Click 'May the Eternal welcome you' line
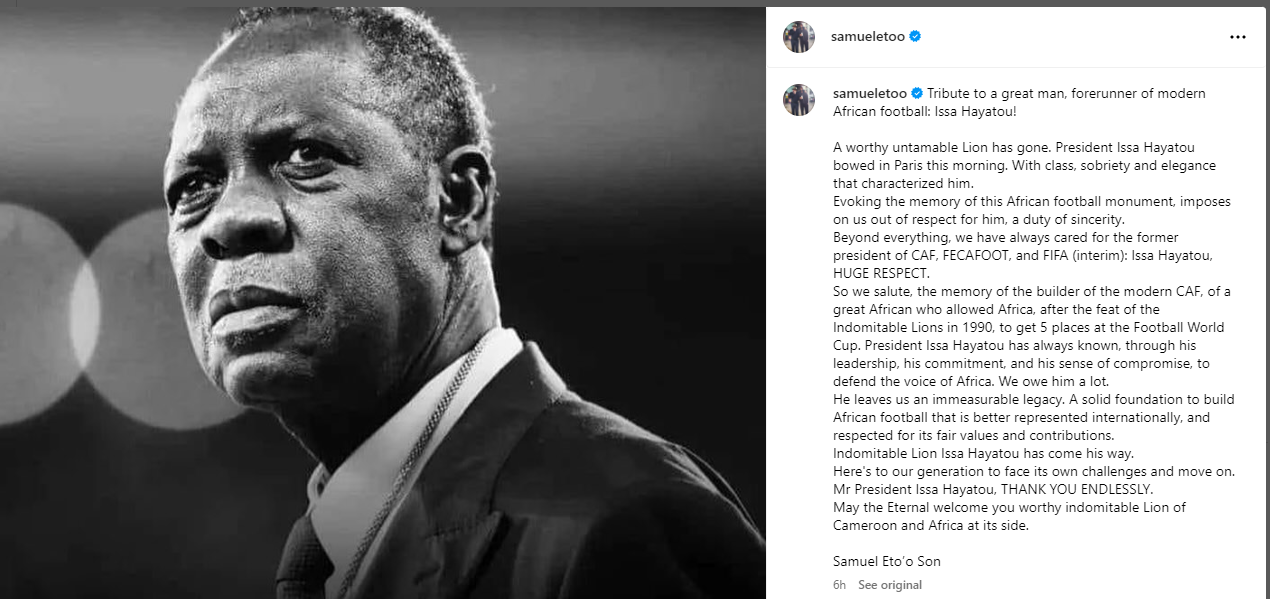 [1009, 507]
